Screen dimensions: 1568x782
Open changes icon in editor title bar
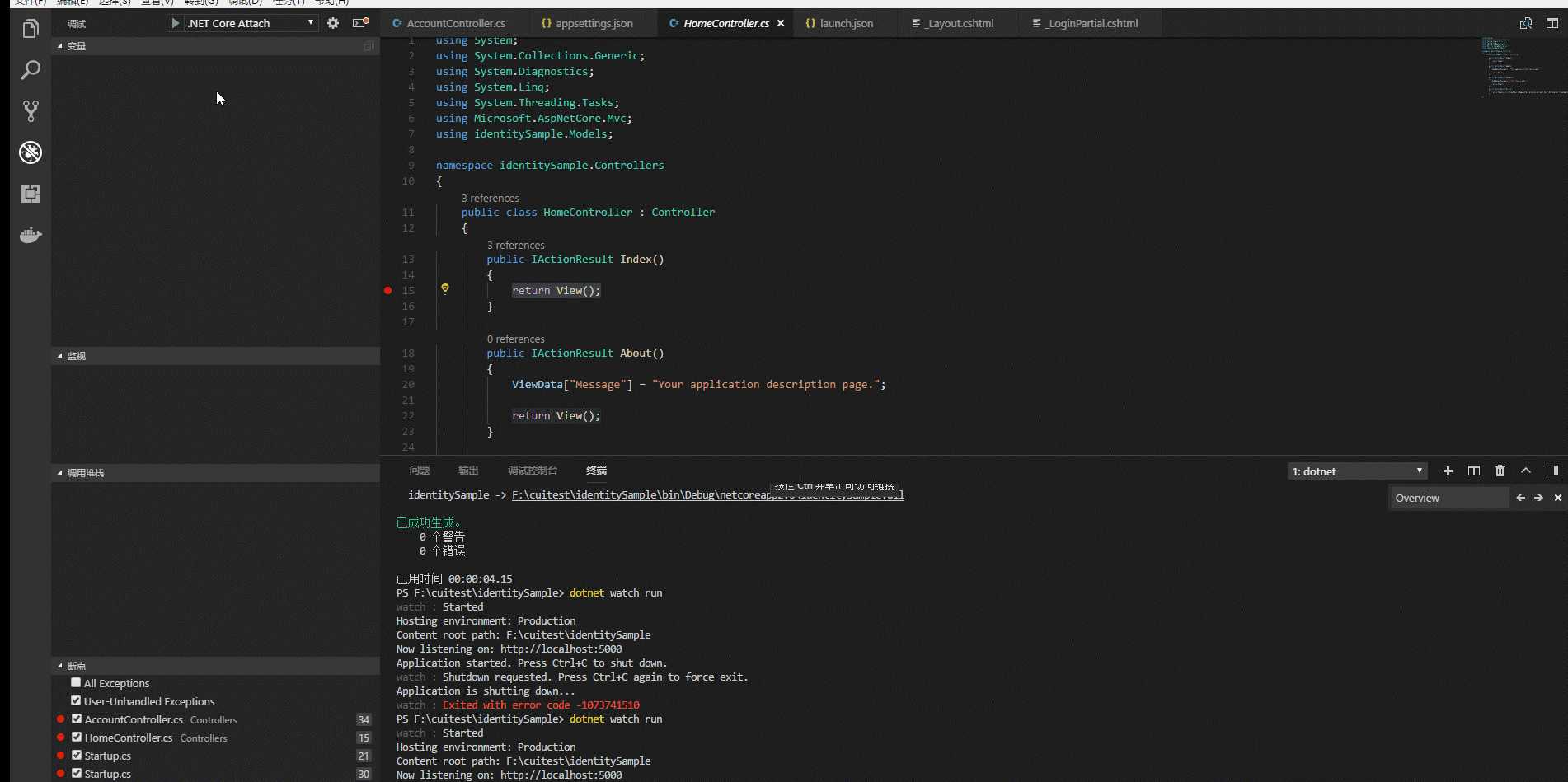pyautogui.click(x=1526, y=23)
